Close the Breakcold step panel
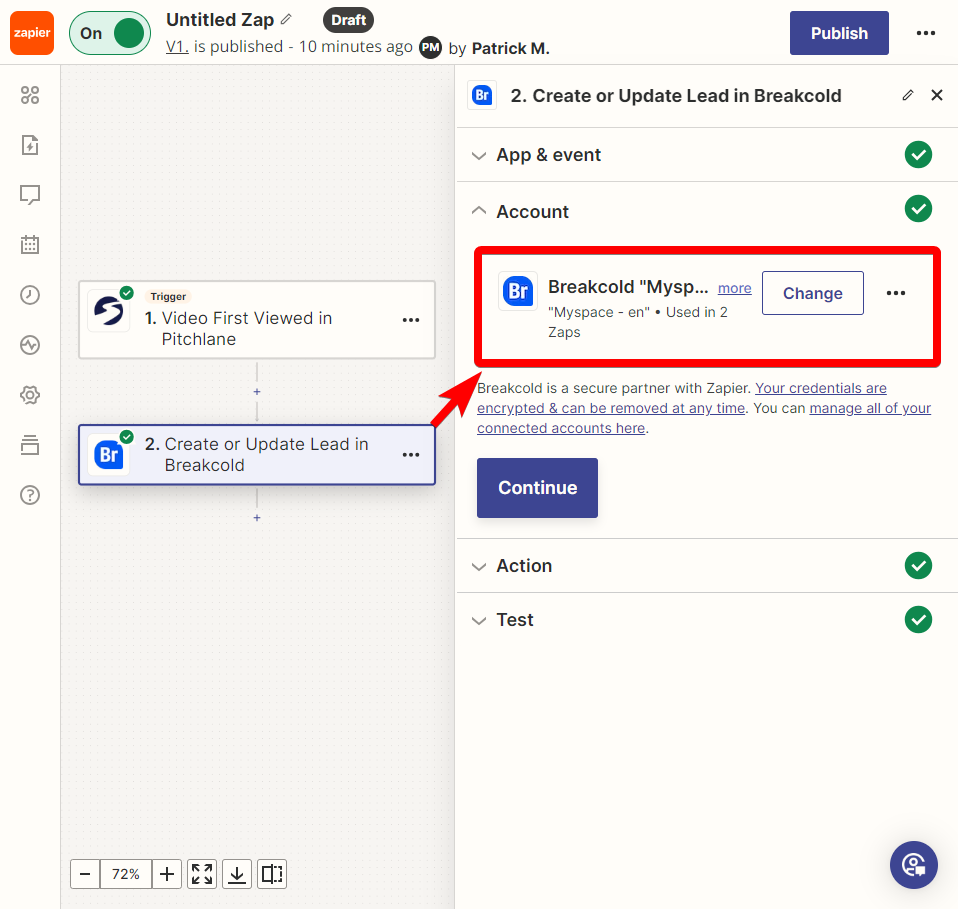 [937, 95]
